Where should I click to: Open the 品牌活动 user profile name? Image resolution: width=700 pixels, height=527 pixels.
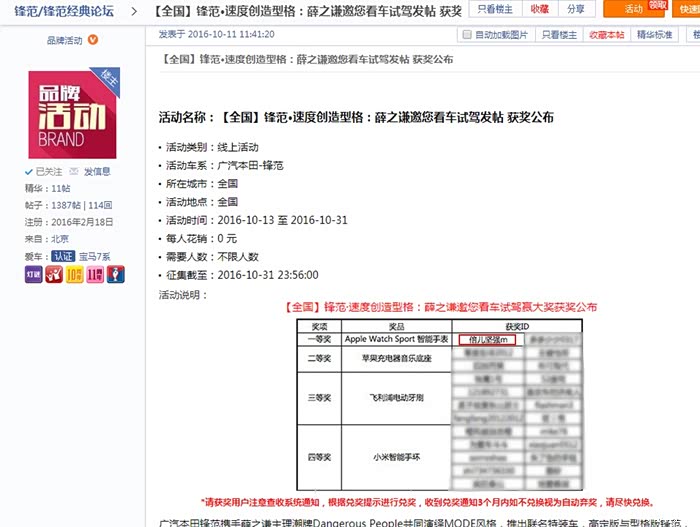coord(65,41)
